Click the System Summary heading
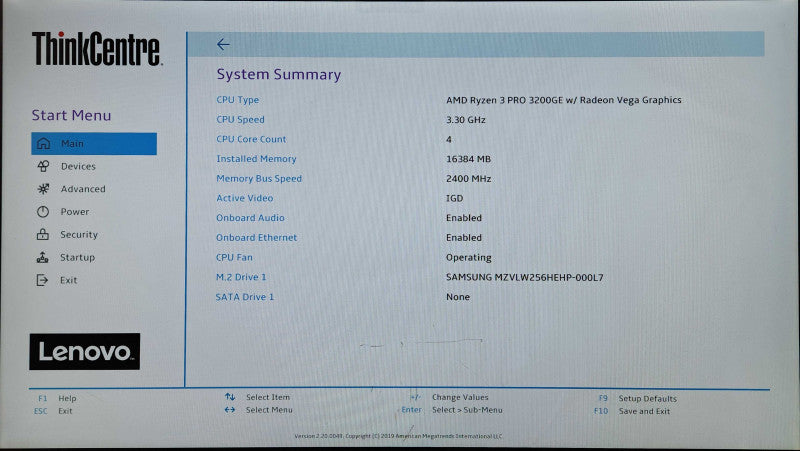This screenshot has height=451, width=800. (279, 74)
